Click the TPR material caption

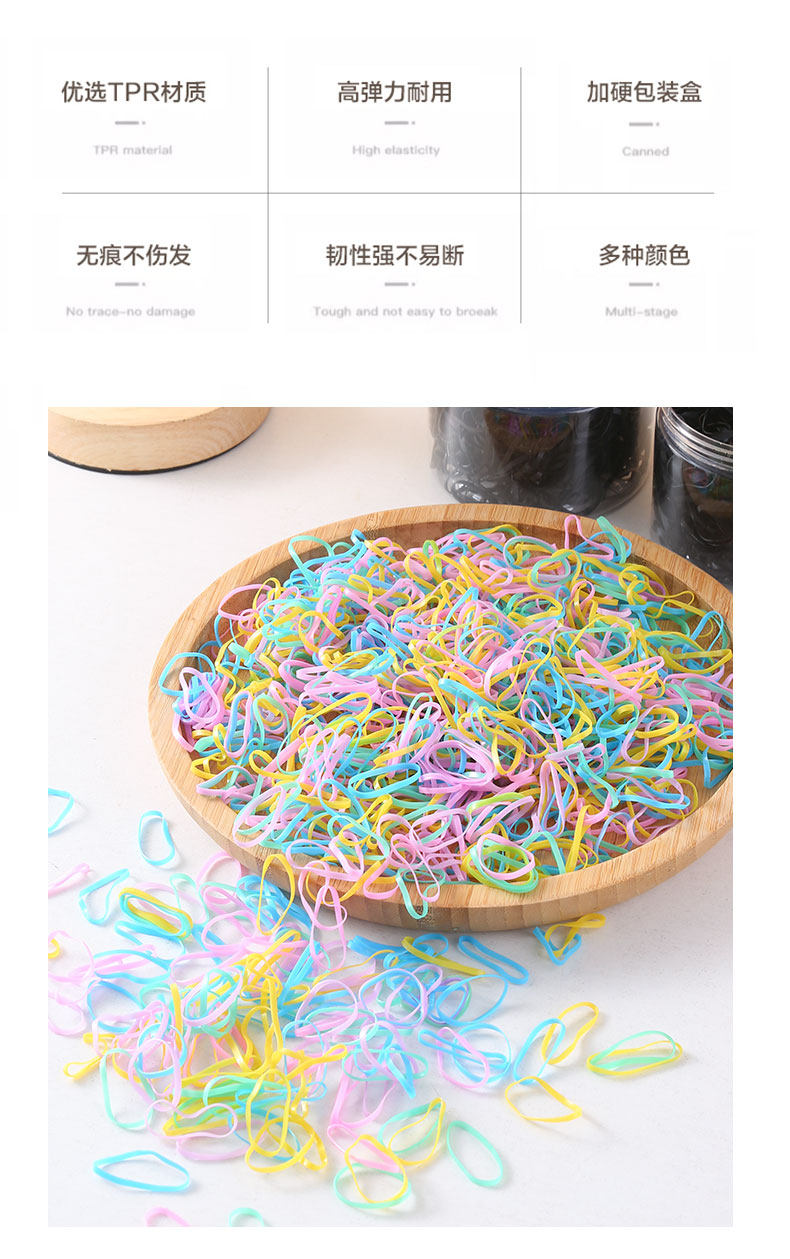coord(133,150)
